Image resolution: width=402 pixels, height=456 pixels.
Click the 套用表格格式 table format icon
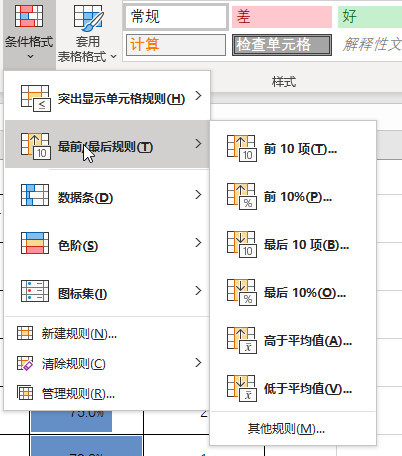tap(88, 17)
